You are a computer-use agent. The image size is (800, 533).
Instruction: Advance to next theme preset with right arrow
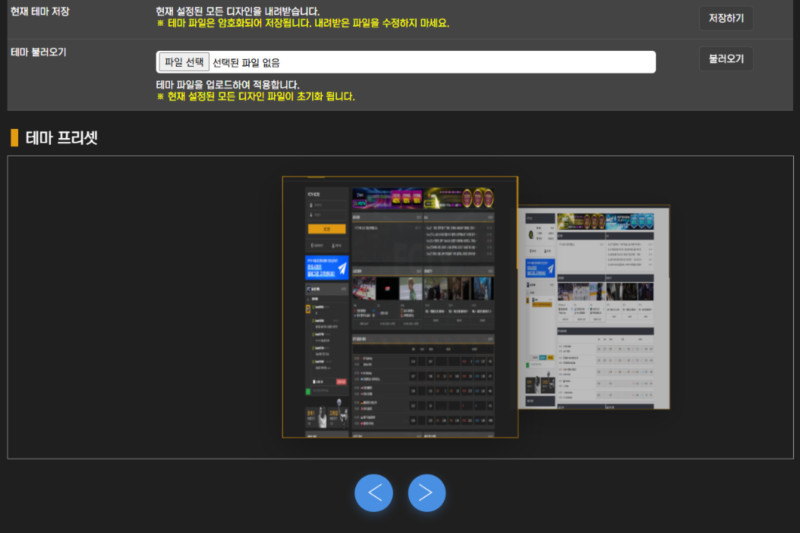click(x=426, y=492)
